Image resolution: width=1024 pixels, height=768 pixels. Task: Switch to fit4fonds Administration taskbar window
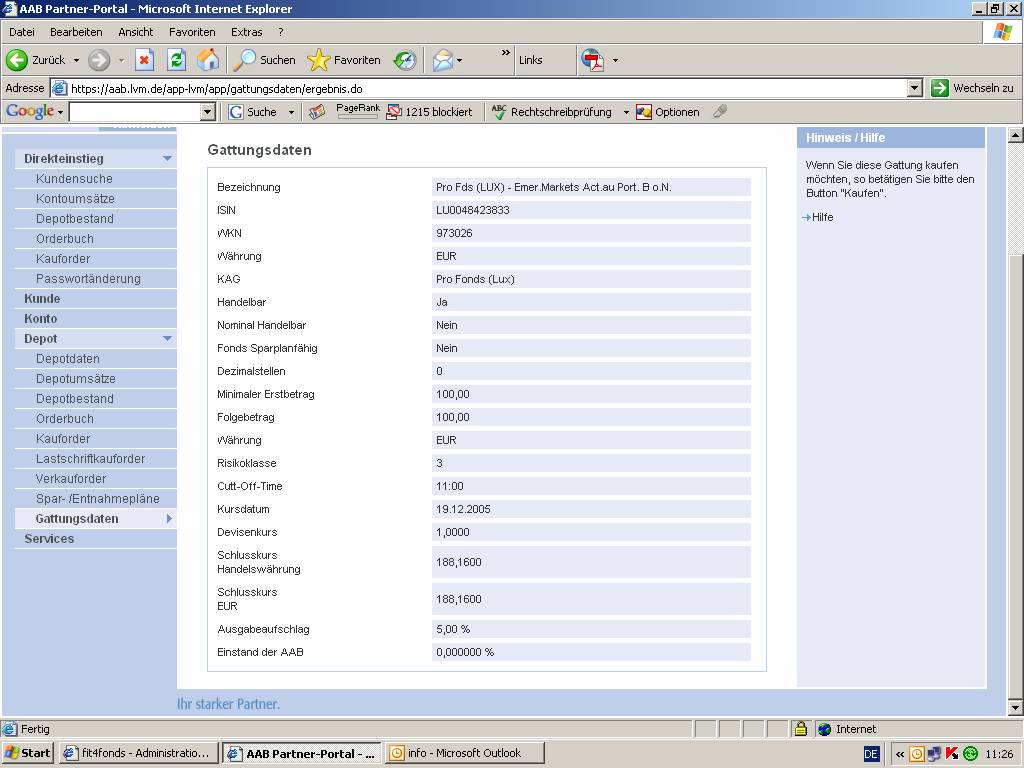point(137,753)
